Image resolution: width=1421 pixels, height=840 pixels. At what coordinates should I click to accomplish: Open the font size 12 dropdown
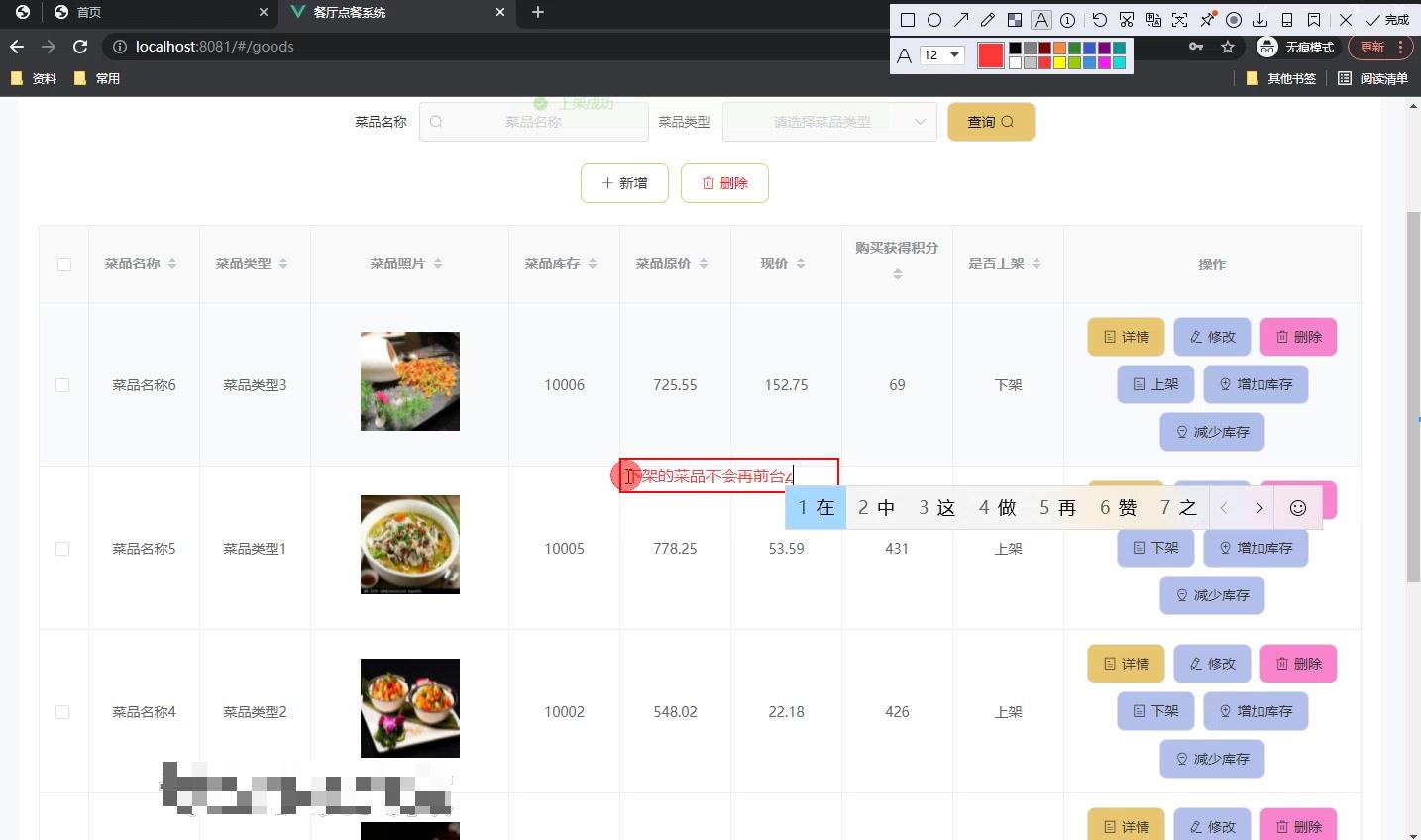[x=941, y=55]
